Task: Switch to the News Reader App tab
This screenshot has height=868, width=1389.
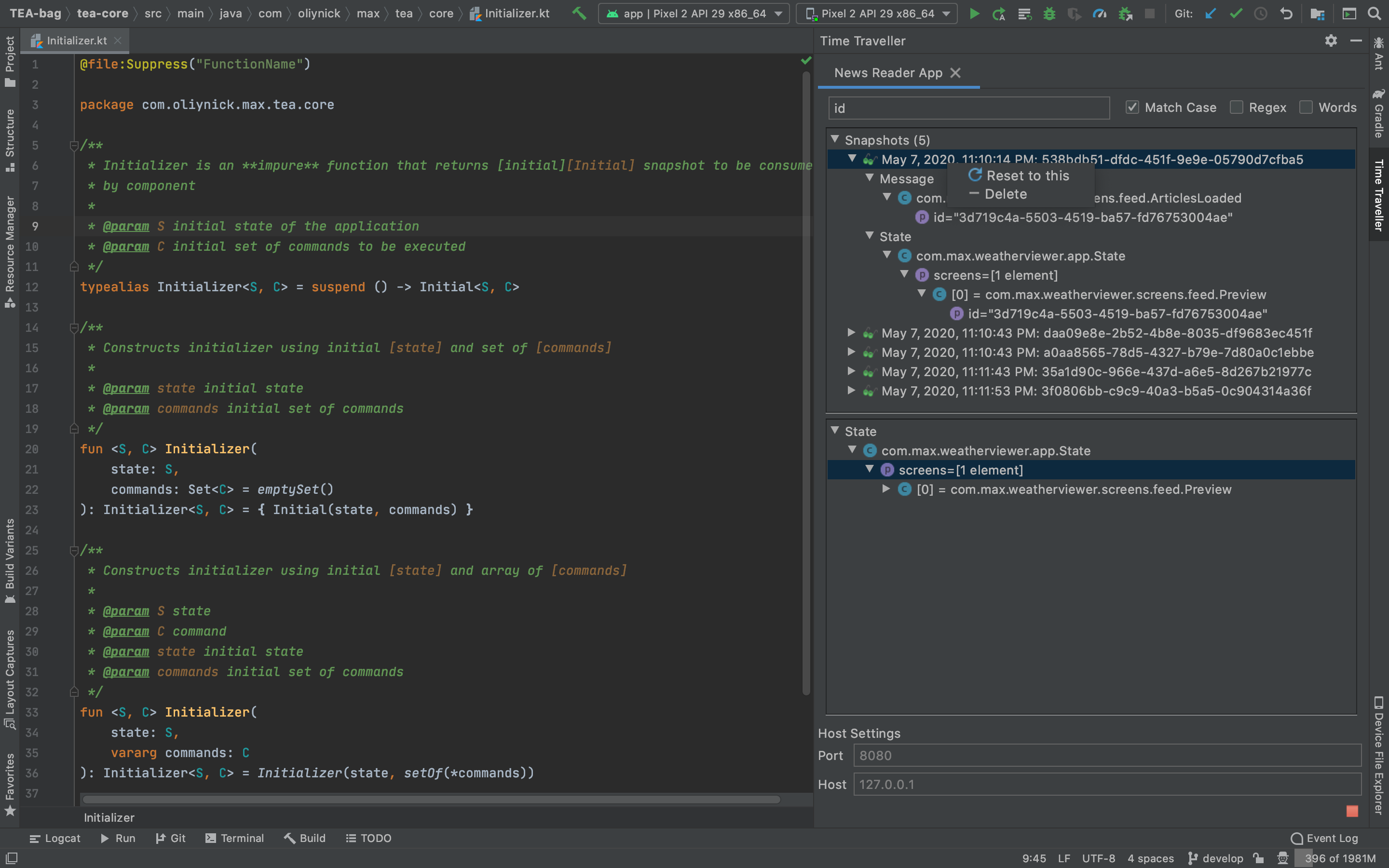Action: pos(887,73)
